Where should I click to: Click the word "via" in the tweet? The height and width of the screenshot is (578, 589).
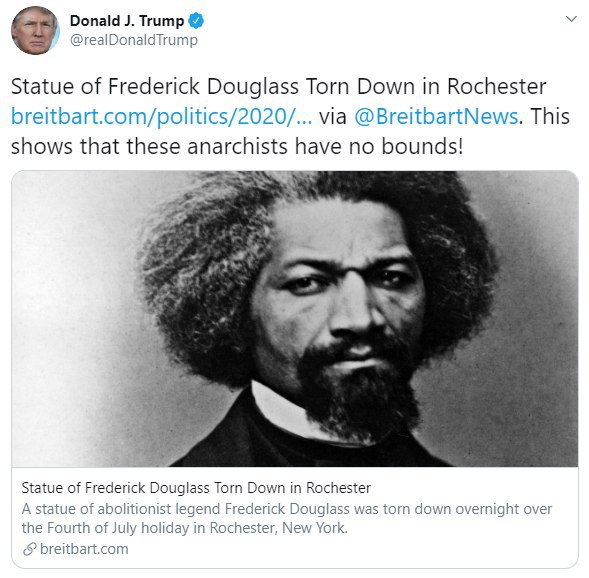[333, 117]
